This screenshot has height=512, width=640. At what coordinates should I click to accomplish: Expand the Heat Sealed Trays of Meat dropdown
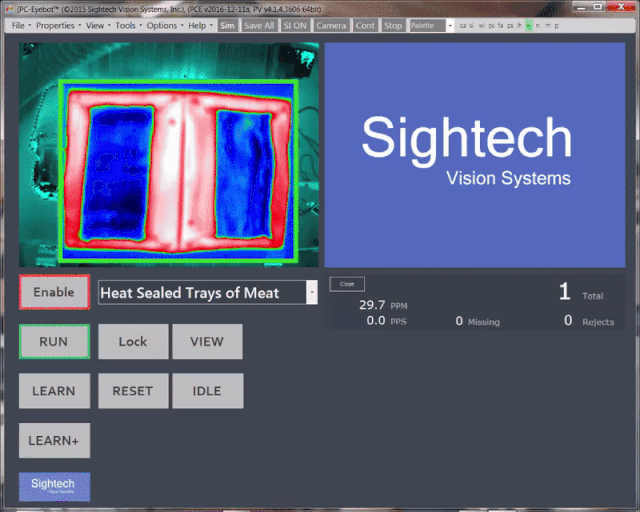(x=312, y=292)
